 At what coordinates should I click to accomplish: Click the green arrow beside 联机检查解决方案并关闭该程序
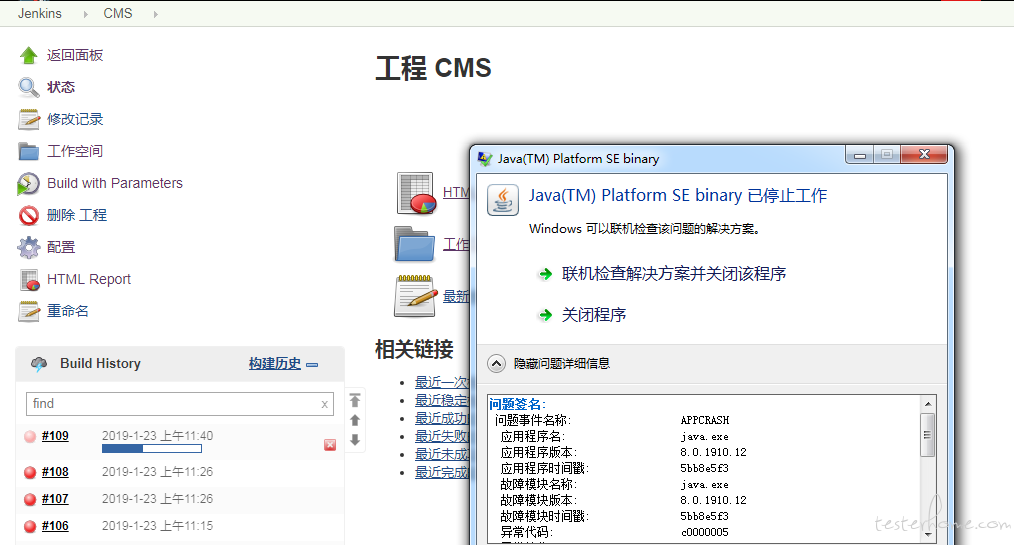(x=546, y=274)
